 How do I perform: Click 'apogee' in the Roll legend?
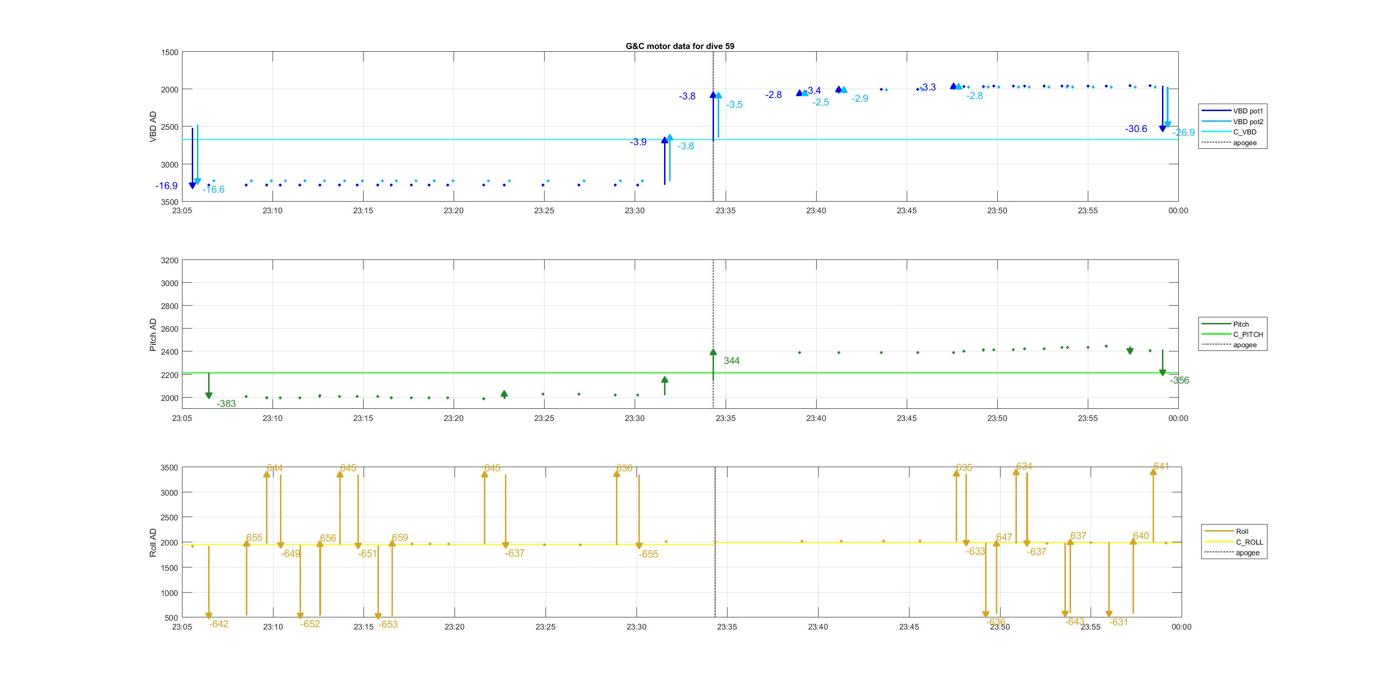click(1248, 552)
